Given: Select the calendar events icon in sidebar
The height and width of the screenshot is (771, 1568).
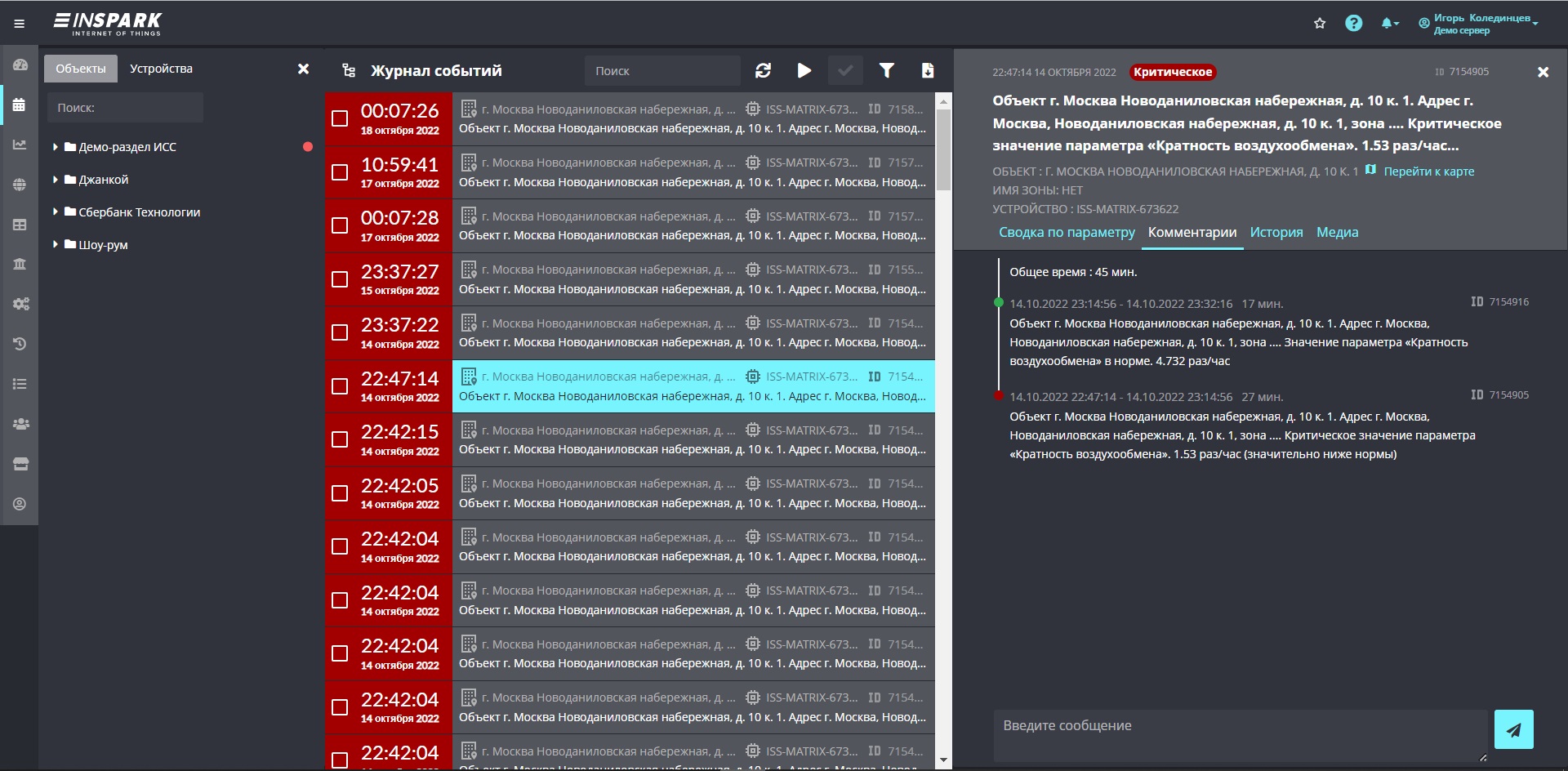Looking at the screenshot, I should click(20, 105).
